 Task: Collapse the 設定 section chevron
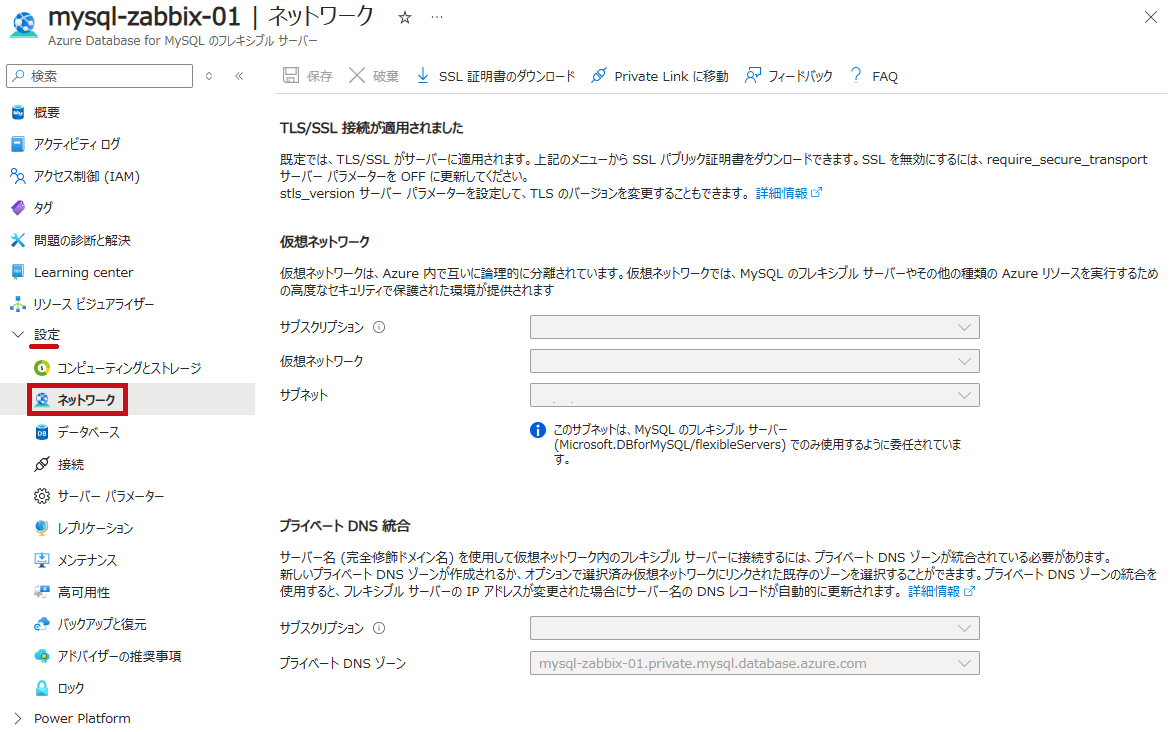18,335
